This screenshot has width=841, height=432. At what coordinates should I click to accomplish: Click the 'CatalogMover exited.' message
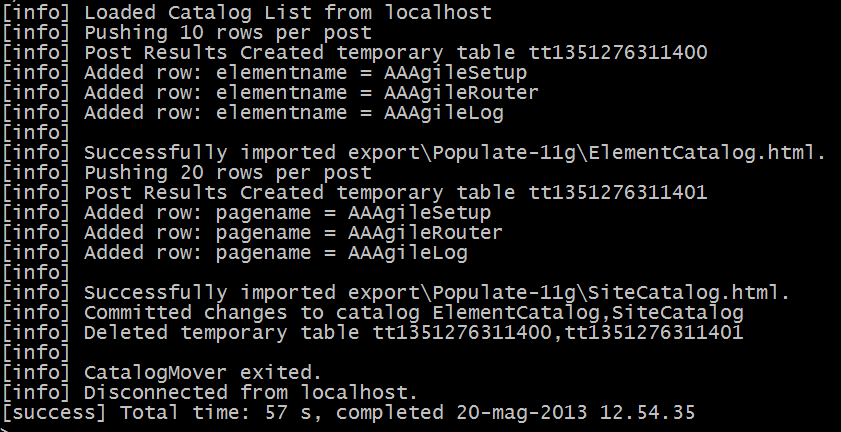coord(203,372)
